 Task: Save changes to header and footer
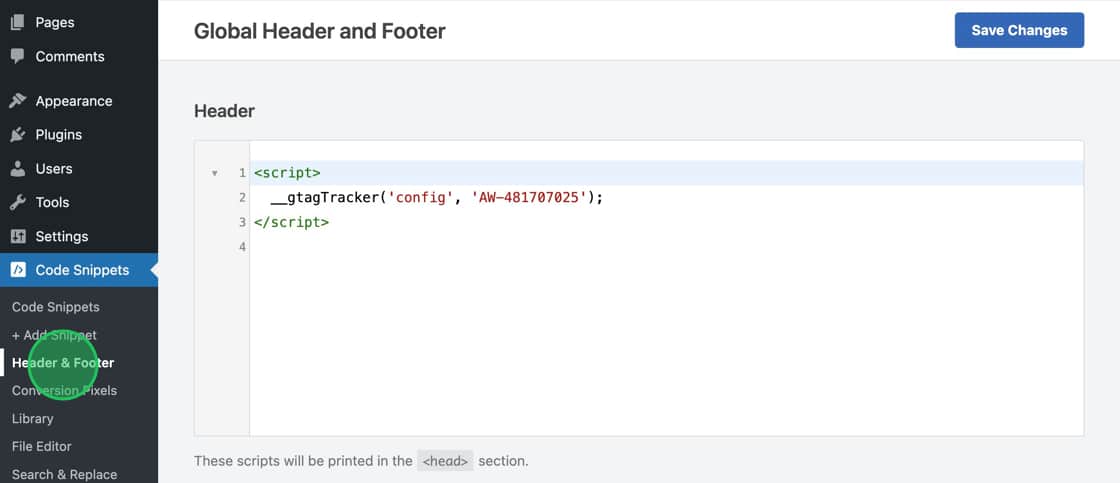click(x=1019, y=30)
